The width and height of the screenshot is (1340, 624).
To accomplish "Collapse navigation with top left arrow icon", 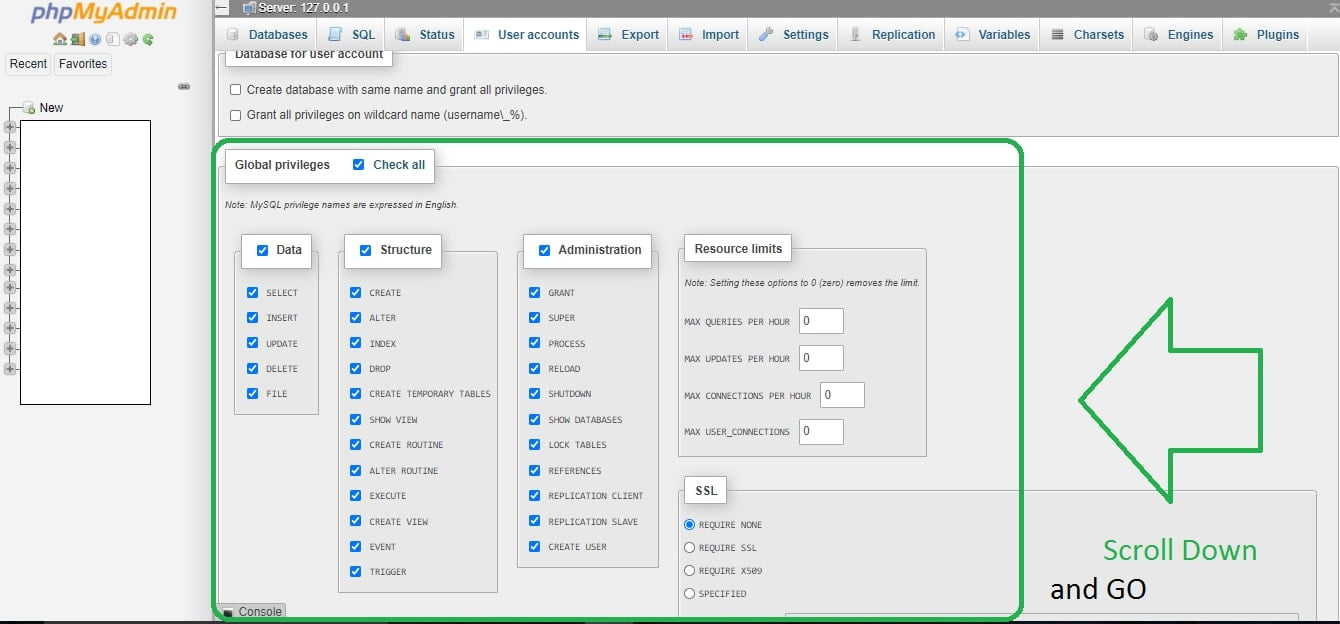I will click(x=222, y=8).
